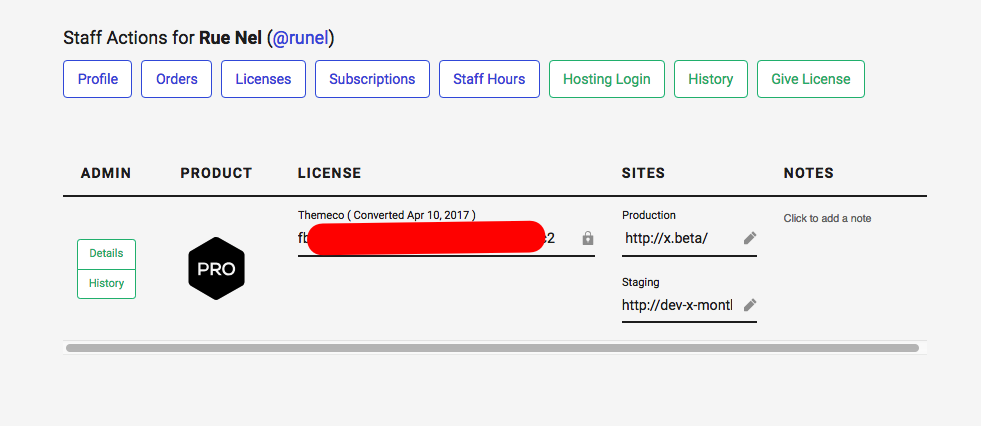Click the Give License button
Image resolution: width=981 pixels, height=426 pixels.
811,79
